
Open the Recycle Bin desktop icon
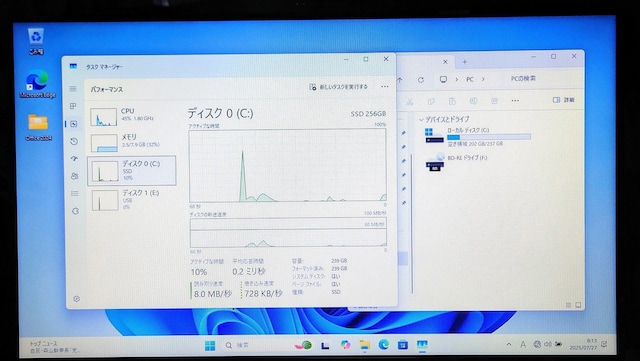pyautogui.click(x=36, y=41)
